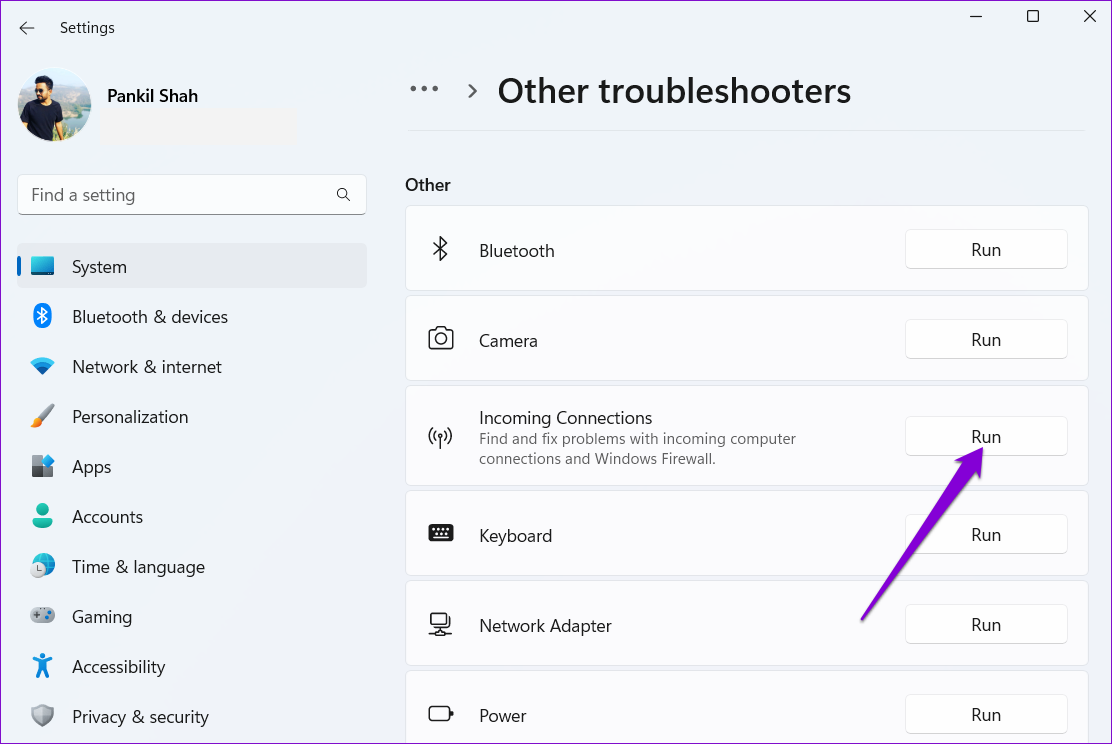
Task: Open the Pankil Shah profile picture
Action: click(55, 104)
